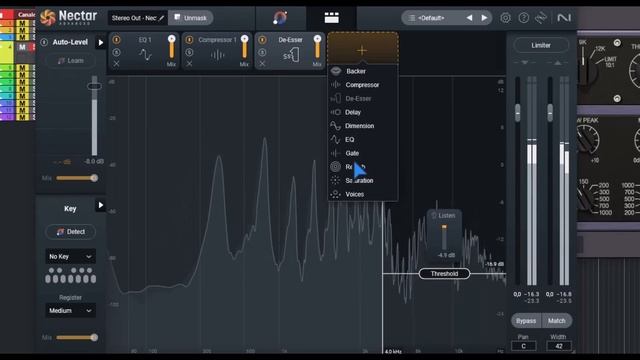Open the Register Medium dropdown

(x=70, y=311)
